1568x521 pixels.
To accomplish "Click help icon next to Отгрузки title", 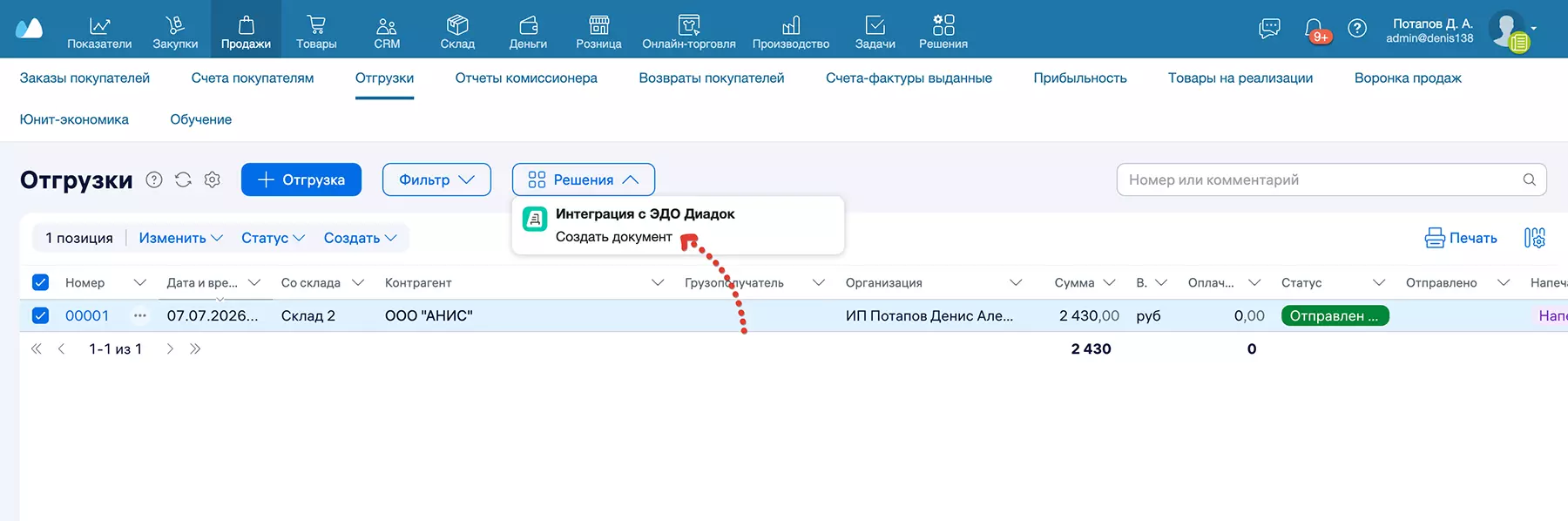I will coord(154,179).
